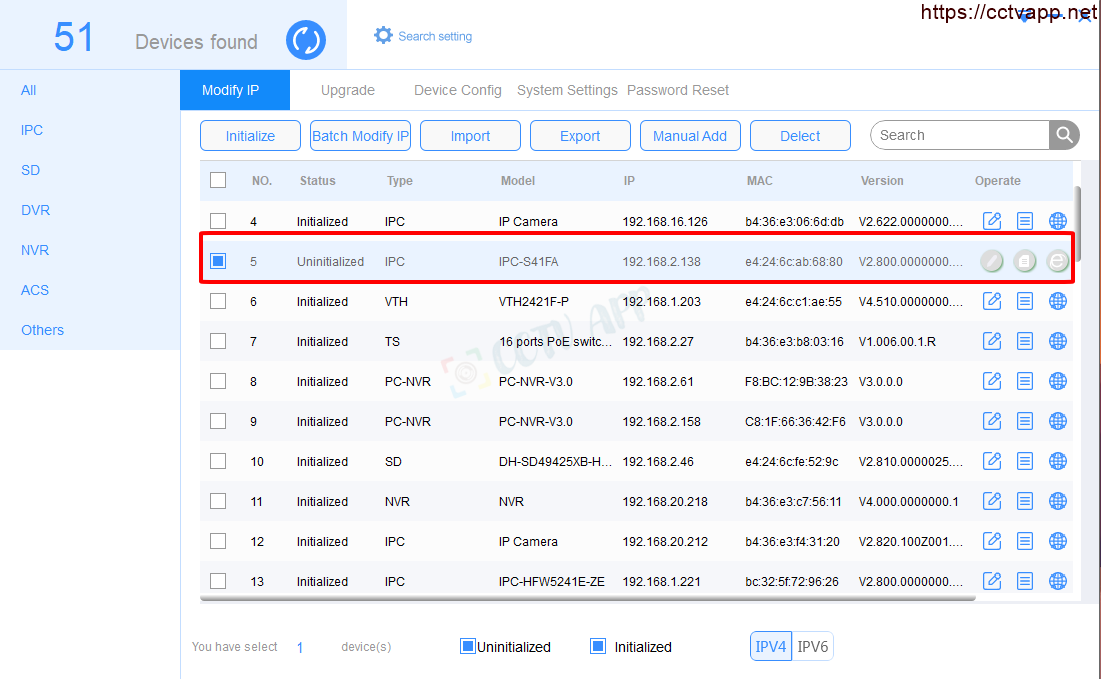
Task: Select the IPV6 toggle option
Action: click(813, 646)
